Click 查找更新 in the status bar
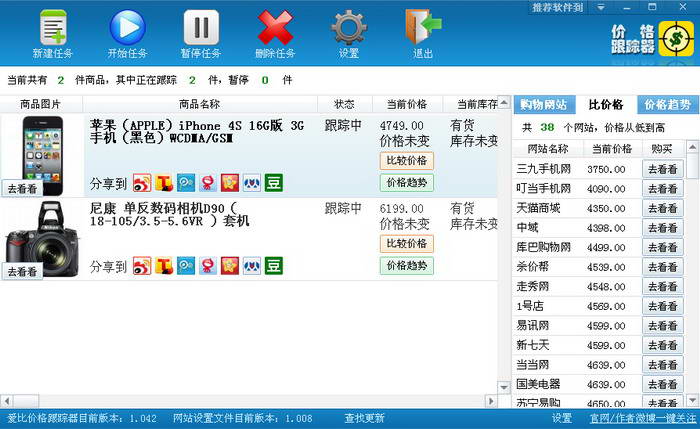700x429 pixels. [x=364, y=418]
